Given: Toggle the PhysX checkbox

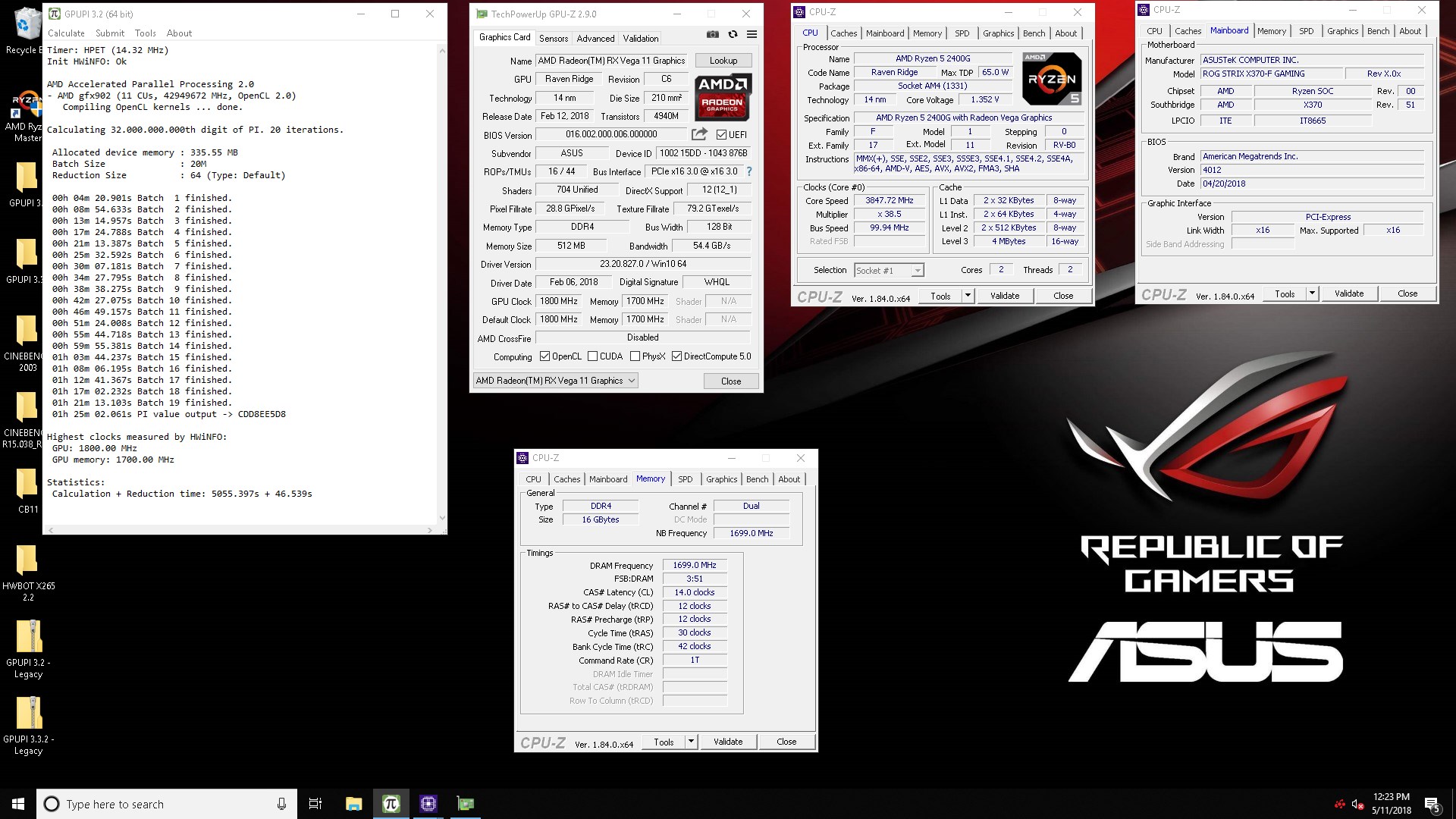Looking at the screenshot, I should pos(635,356).
